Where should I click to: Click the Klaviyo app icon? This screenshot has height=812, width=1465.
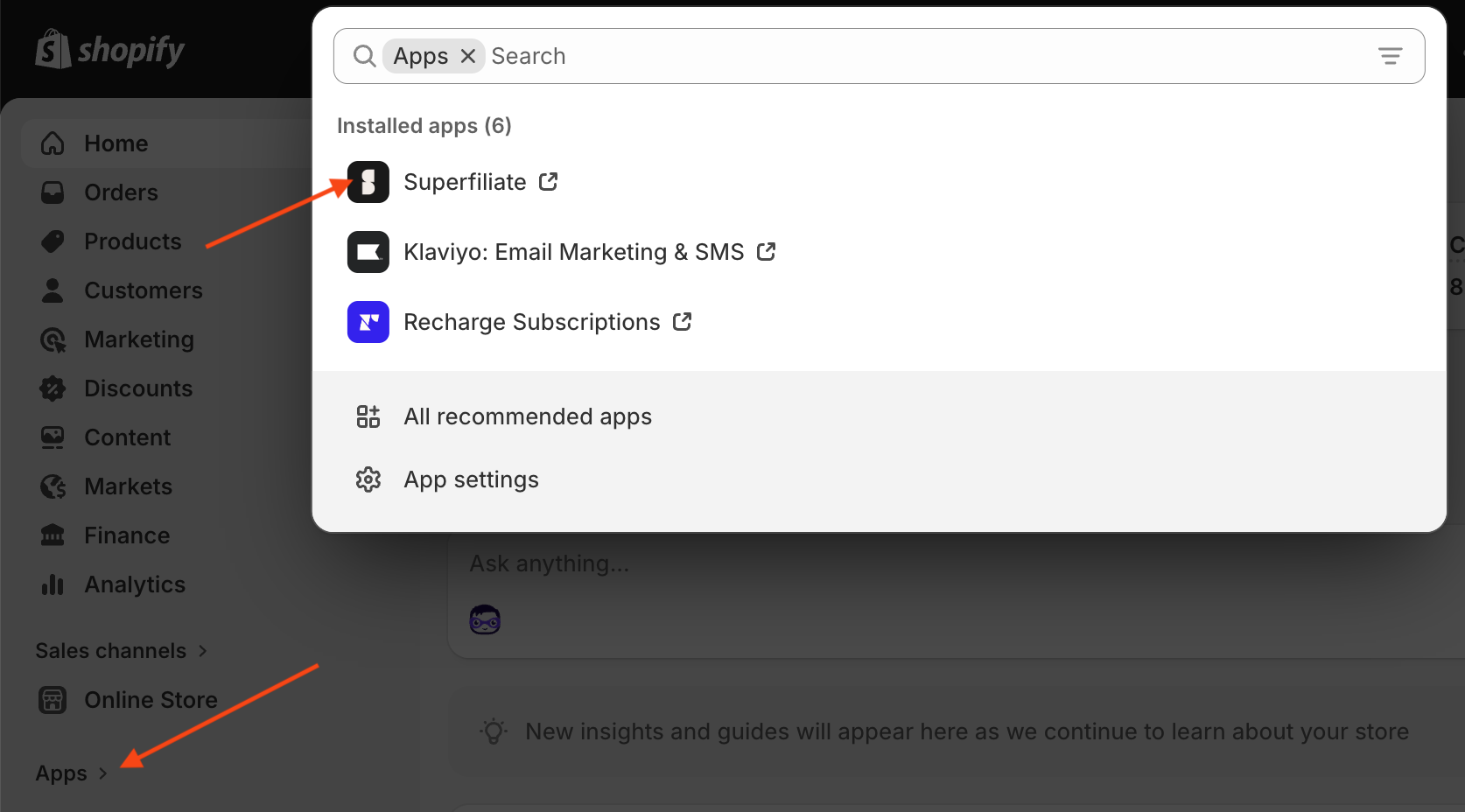click(x=368, y=252)
